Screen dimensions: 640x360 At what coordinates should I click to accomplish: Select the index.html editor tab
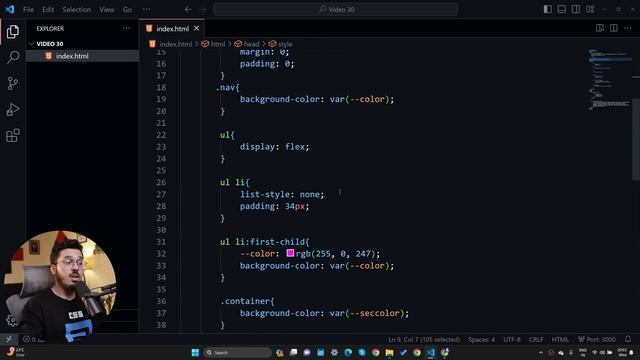(x=172, y=29)
